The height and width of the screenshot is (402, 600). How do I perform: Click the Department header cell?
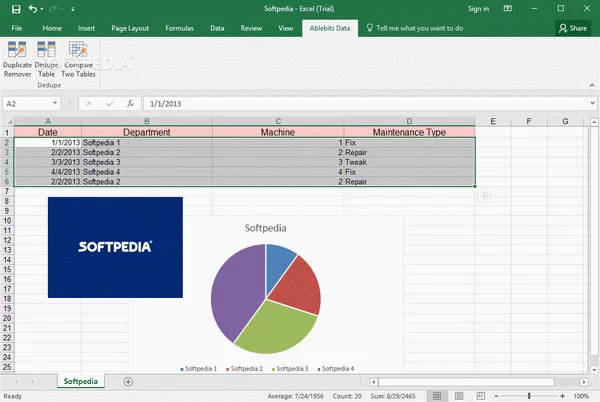point(147,132)
